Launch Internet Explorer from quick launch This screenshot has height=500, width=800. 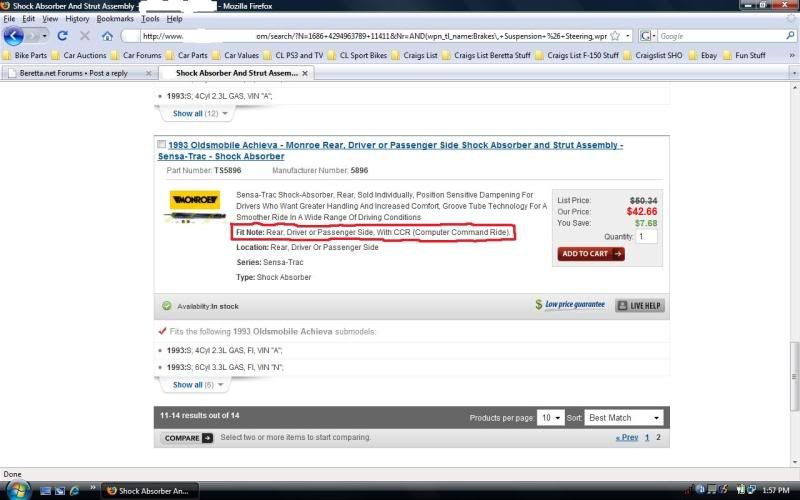pos(74,491)
